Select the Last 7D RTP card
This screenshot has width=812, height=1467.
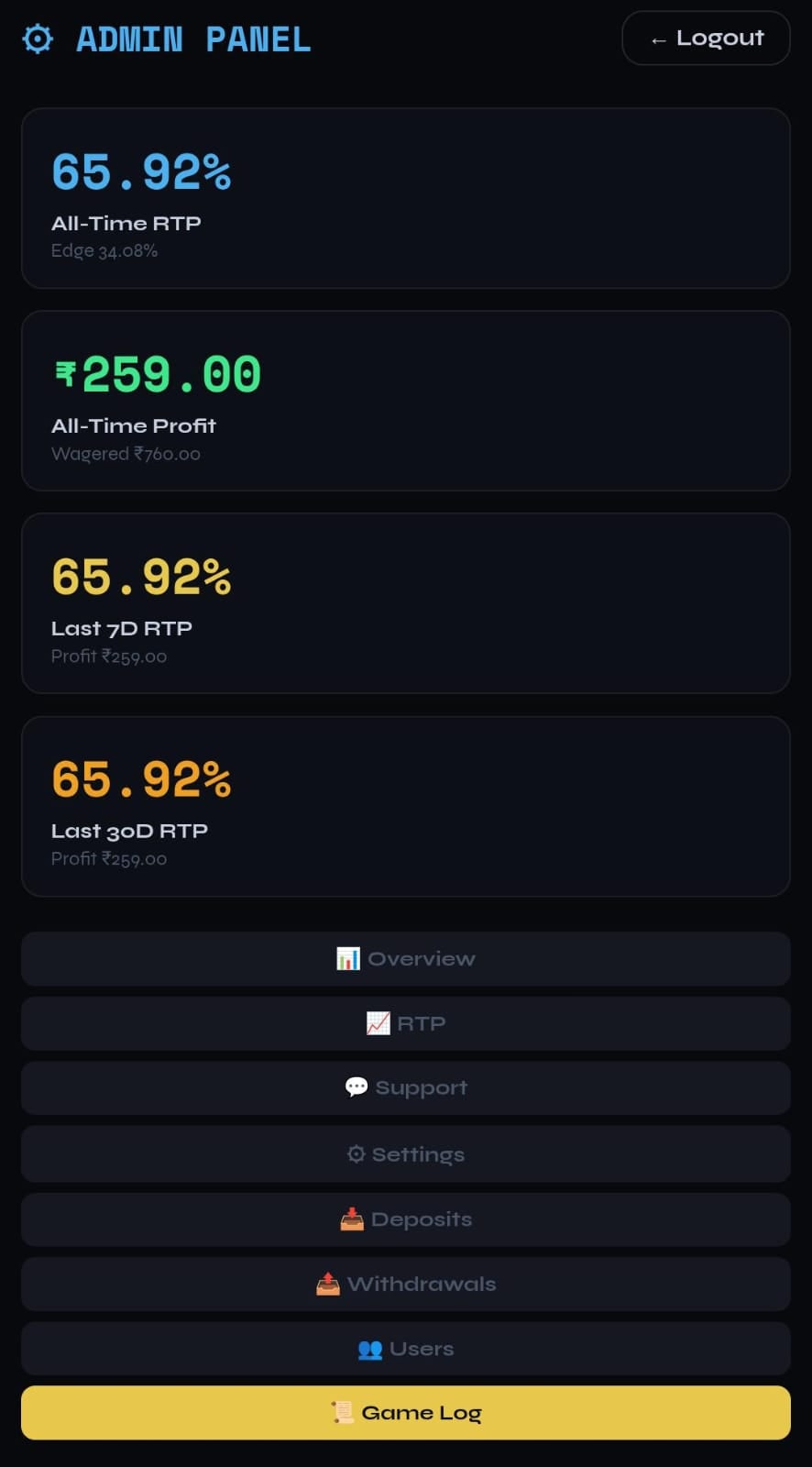click(x=405, y=603)
